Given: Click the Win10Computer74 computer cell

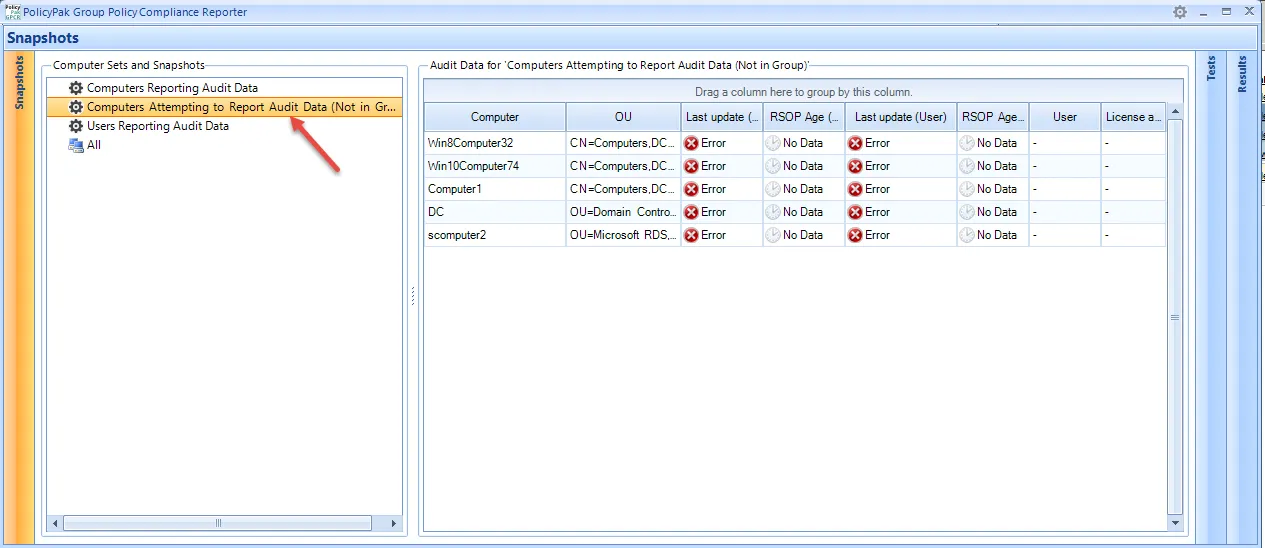Looking at the screenshot, I should [495, 166].
